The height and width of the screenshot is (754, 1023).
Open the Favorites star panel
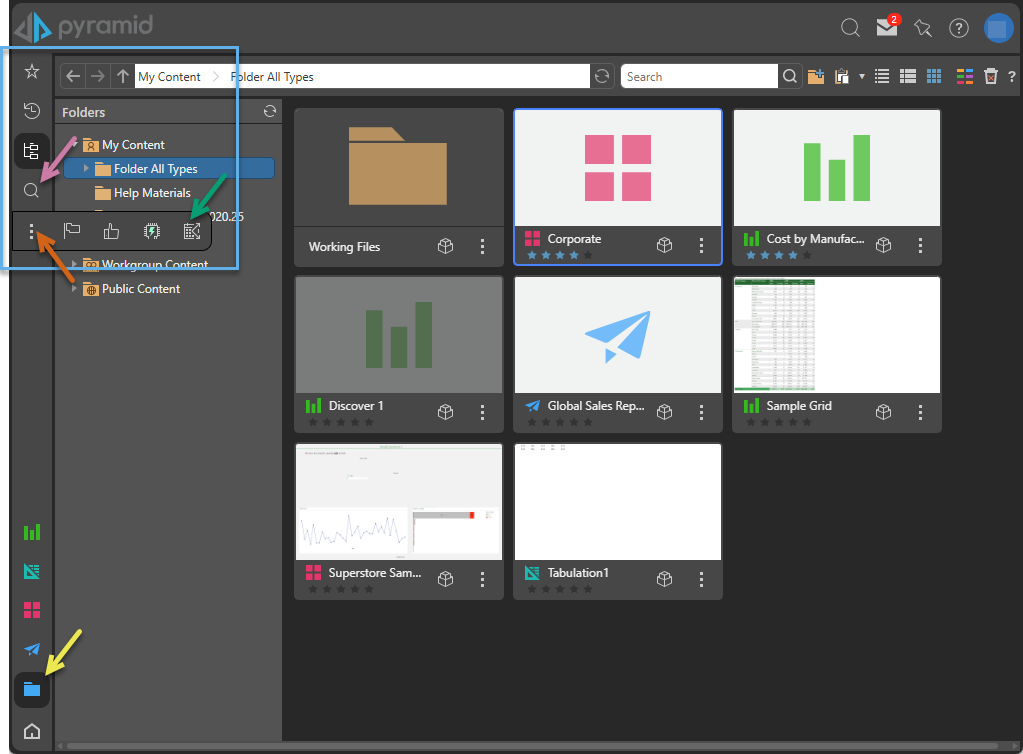[x=32, y=72]
